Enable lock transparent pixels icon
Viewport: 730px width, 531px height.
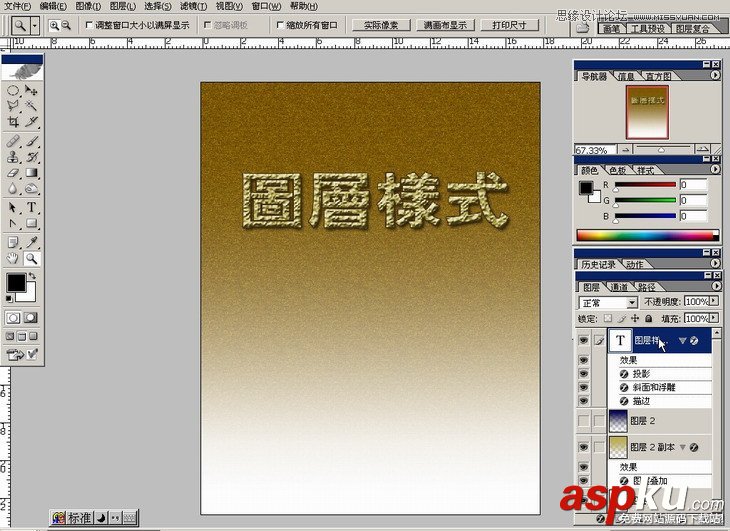[x=608, y=319]
